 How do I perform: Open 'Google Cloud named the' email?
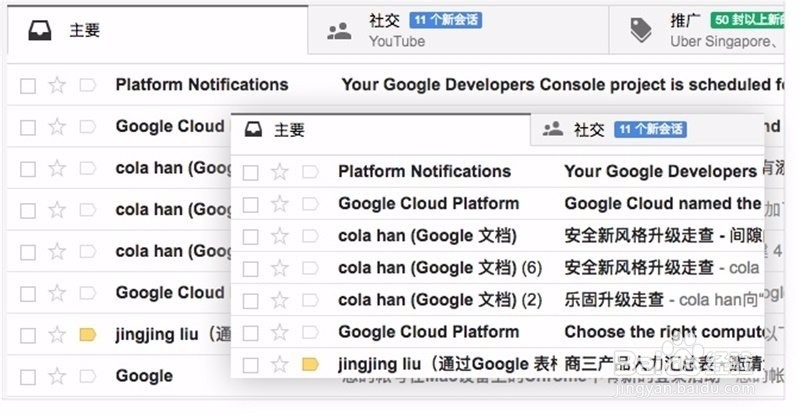(663, 204)
